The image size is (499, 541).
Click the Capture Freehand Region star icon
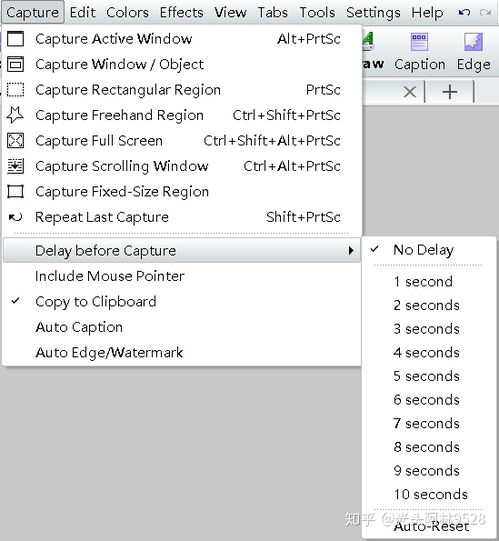click(x=16, y=115)
